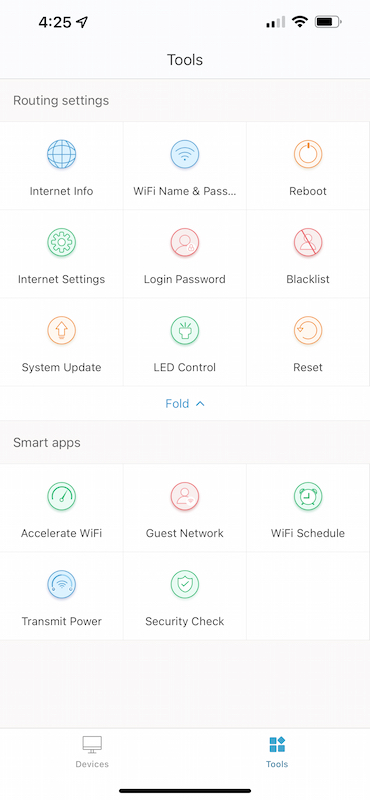This screenshot has height=800, width=370.
Task: Tap the Login Password icon
Action: pyautogui.click(x=185, y=242)
